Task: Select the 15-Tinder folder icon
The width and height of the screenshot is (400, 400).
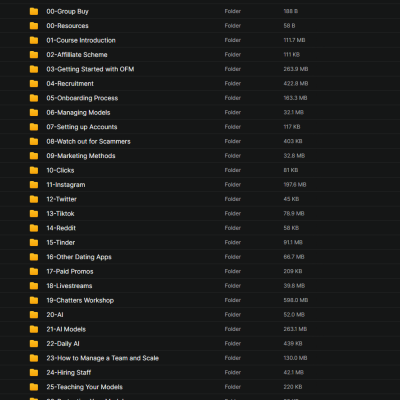Action: point(34,242)
